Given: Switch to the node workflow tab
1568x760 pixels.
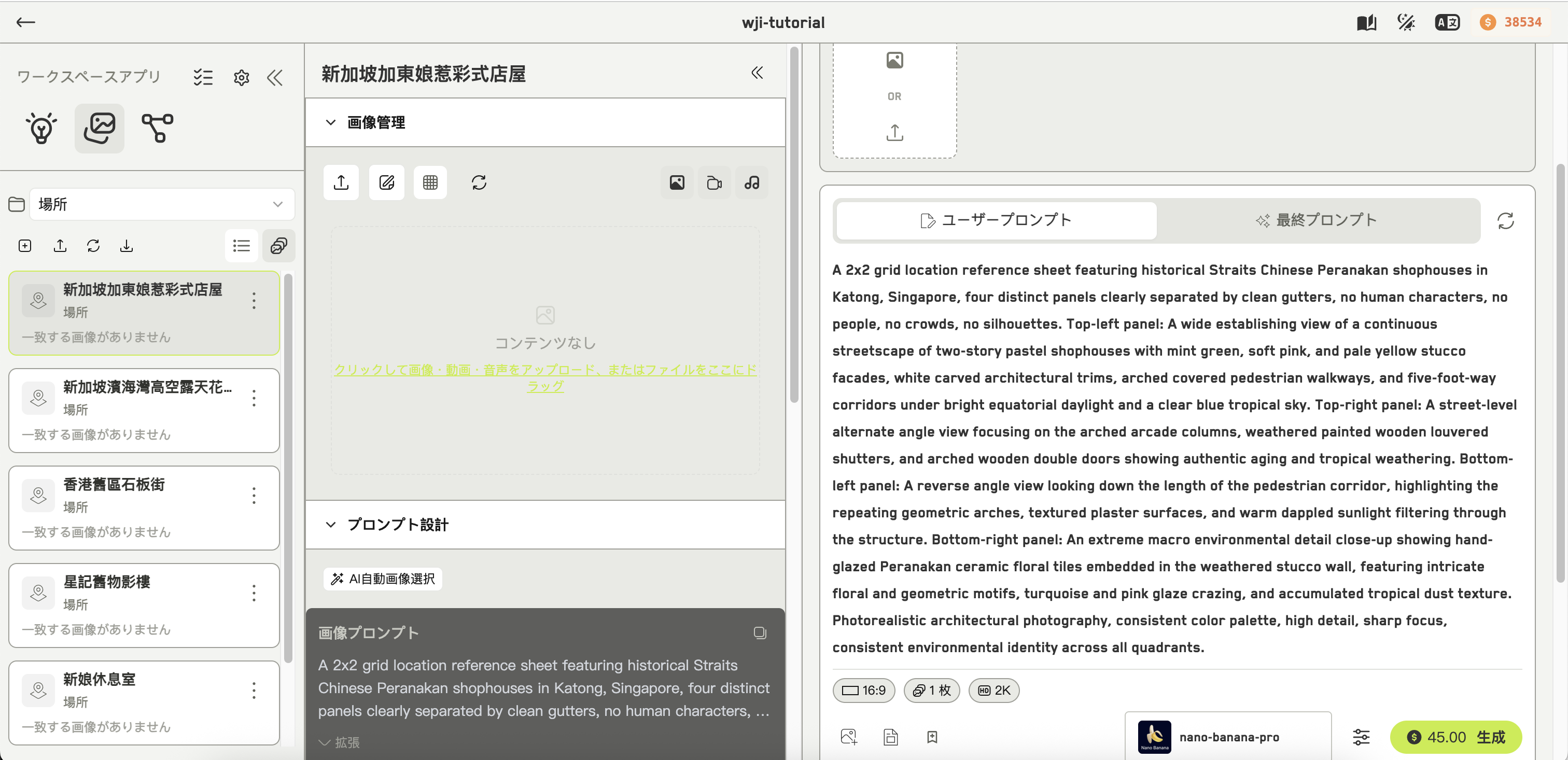Looking at the screenshot, I should [158, 128].
